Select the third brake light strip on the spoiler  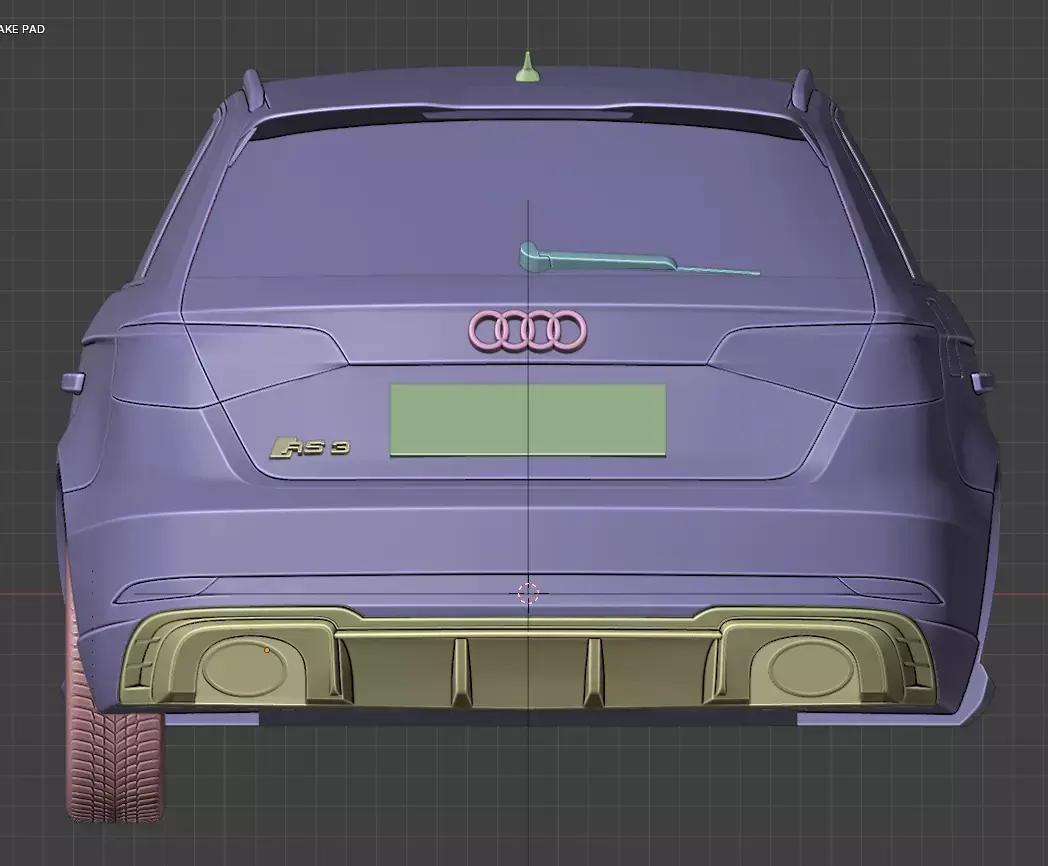(x=528, y=115)
